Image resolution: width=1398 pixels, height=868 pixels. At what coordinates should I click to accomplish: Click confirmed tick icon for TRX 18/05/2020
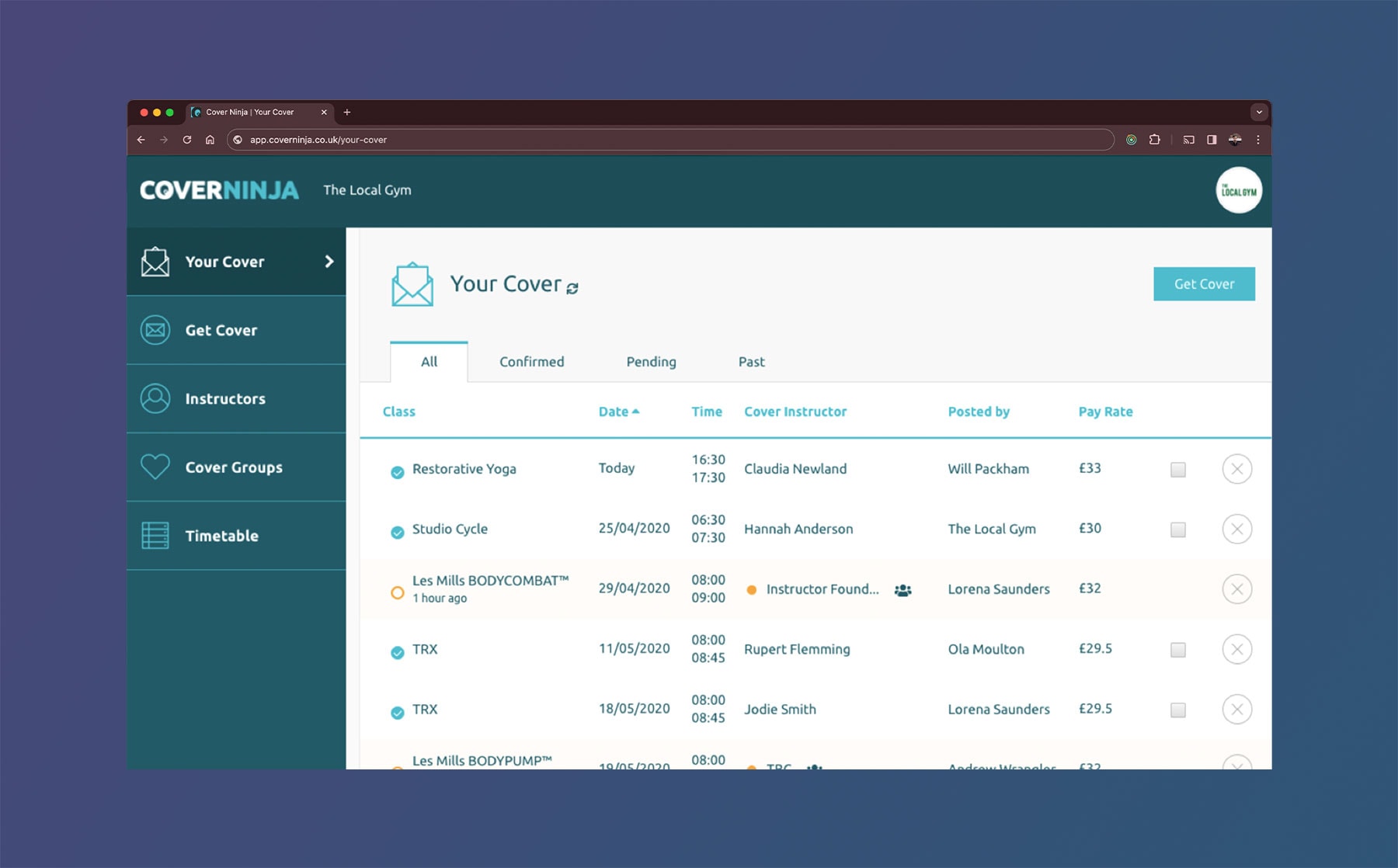click(x=397, y=713)
